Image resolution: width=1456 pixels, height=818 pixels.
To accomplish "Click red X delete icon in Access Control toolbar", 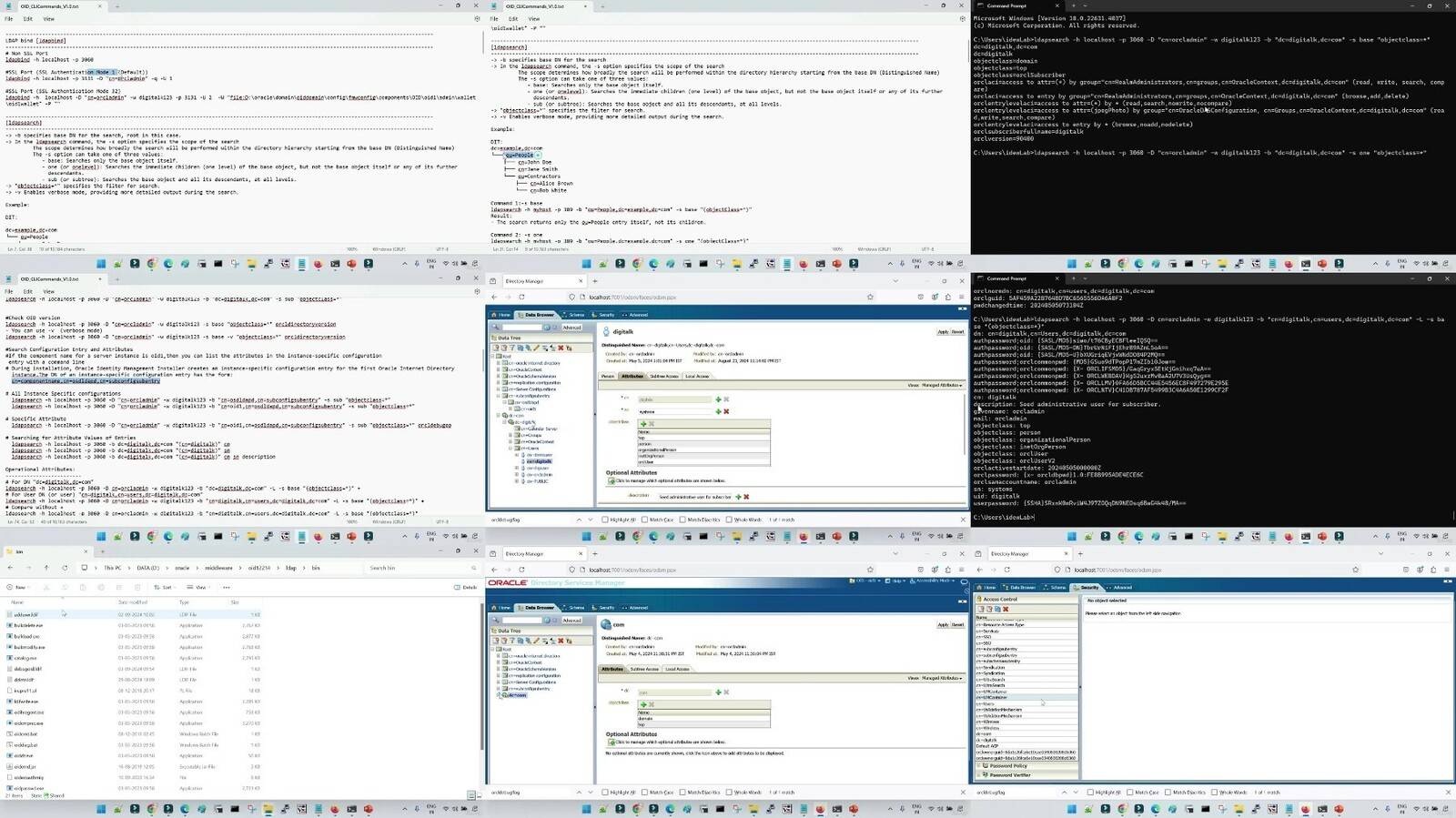I will click(1006, 609).
